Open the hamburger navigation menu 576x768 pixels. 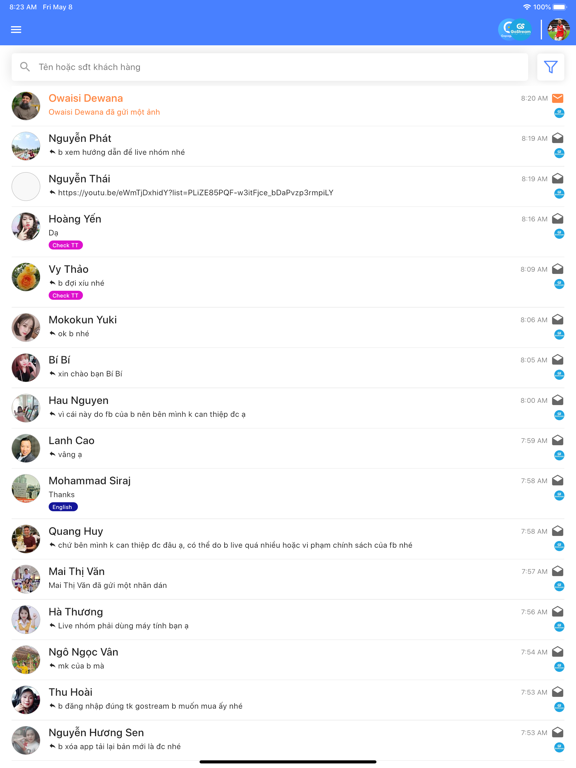pos(16,29)
